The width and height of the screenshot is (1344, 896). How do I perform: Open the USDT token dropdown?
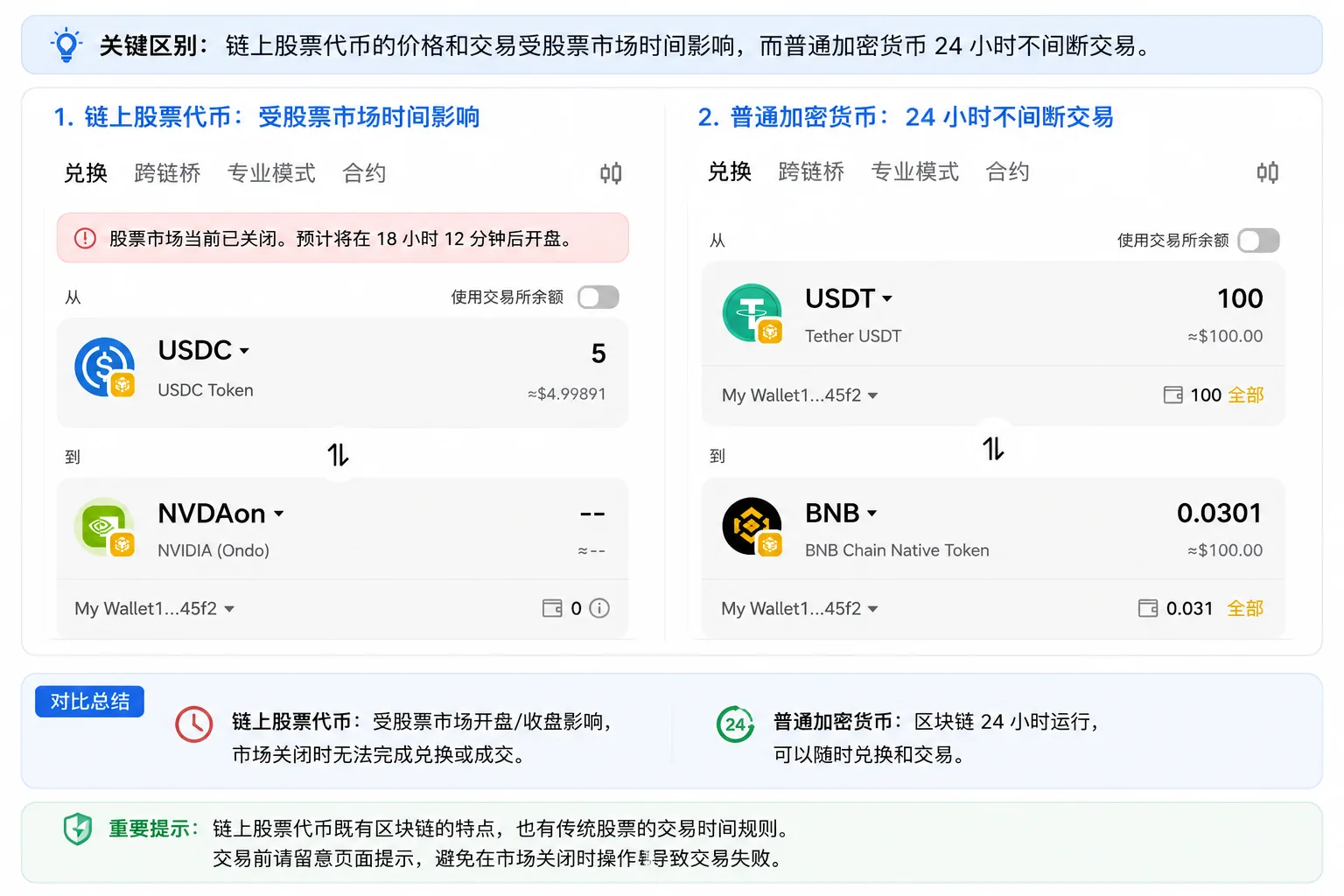849,298
